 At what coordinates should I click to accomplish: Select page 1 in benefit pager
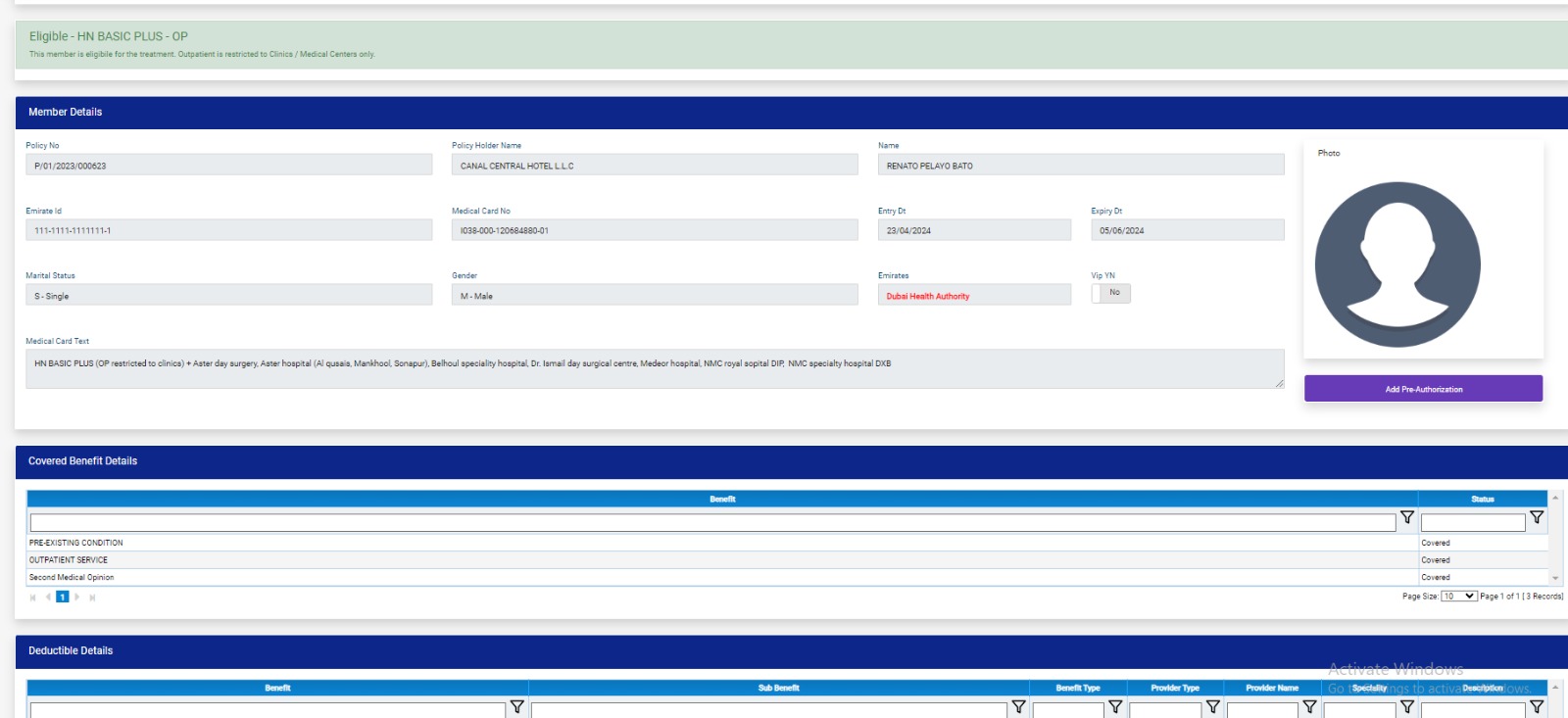pyautogui.click(x=62, y=598)
